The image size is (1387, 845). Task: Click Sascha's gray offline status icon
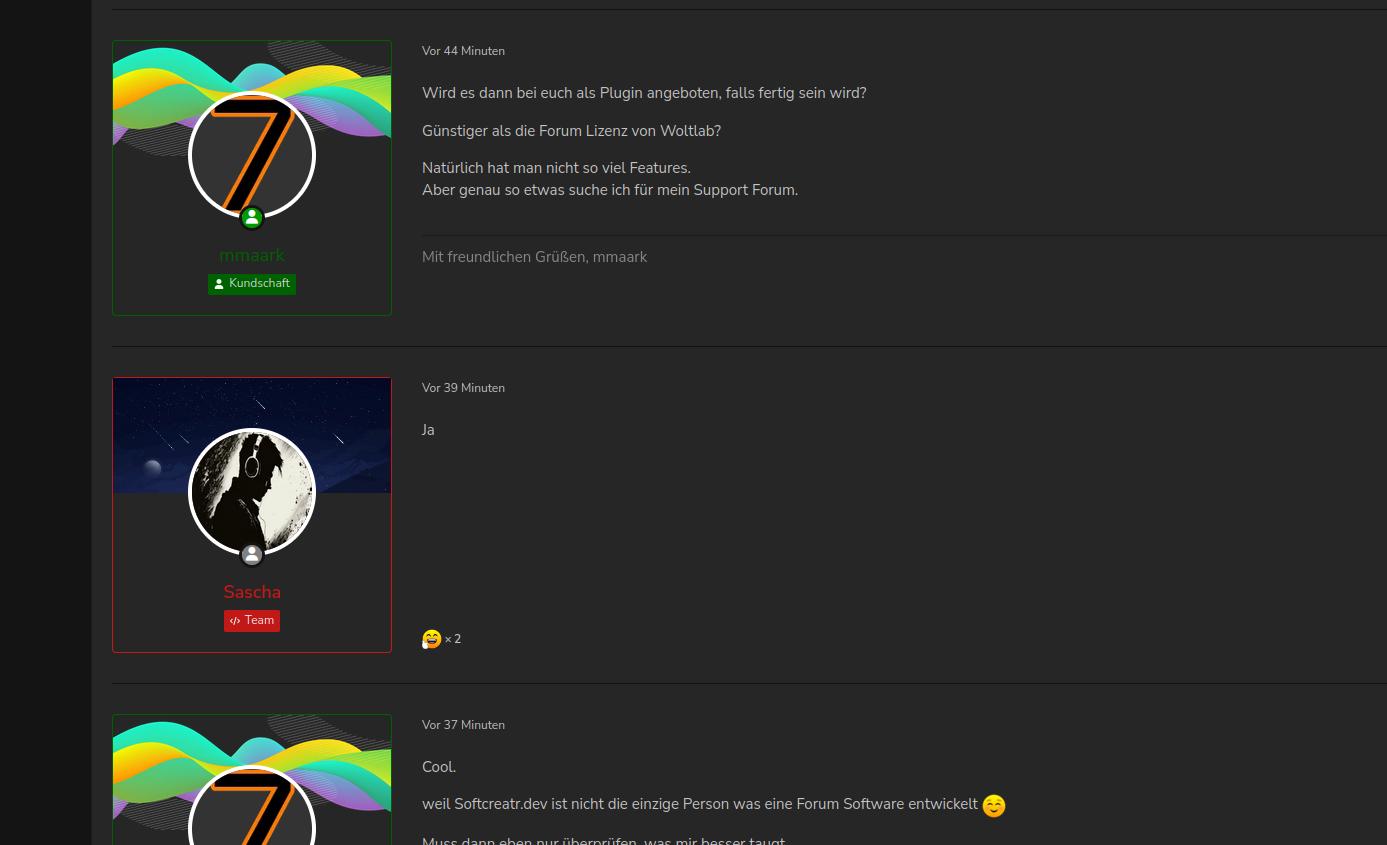tap(252, 554)
